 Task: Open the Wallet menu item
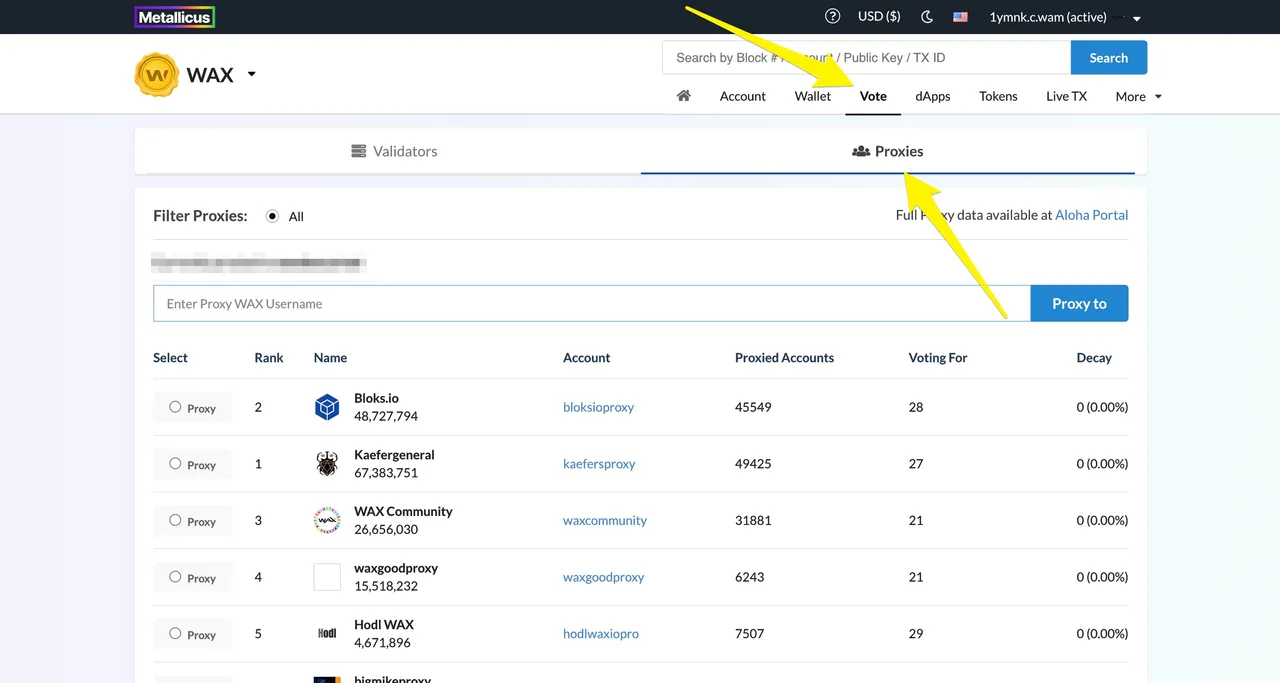[x=813, y=96]
